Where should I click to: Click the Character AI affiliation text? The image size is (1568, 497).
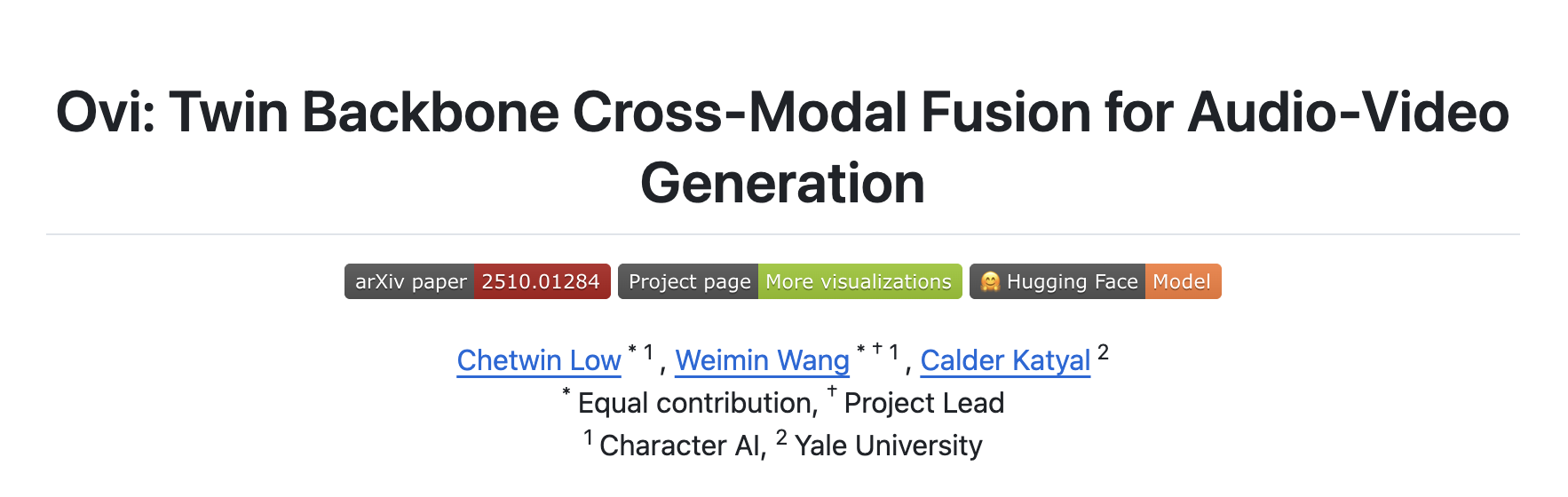[x=682, y=446]
